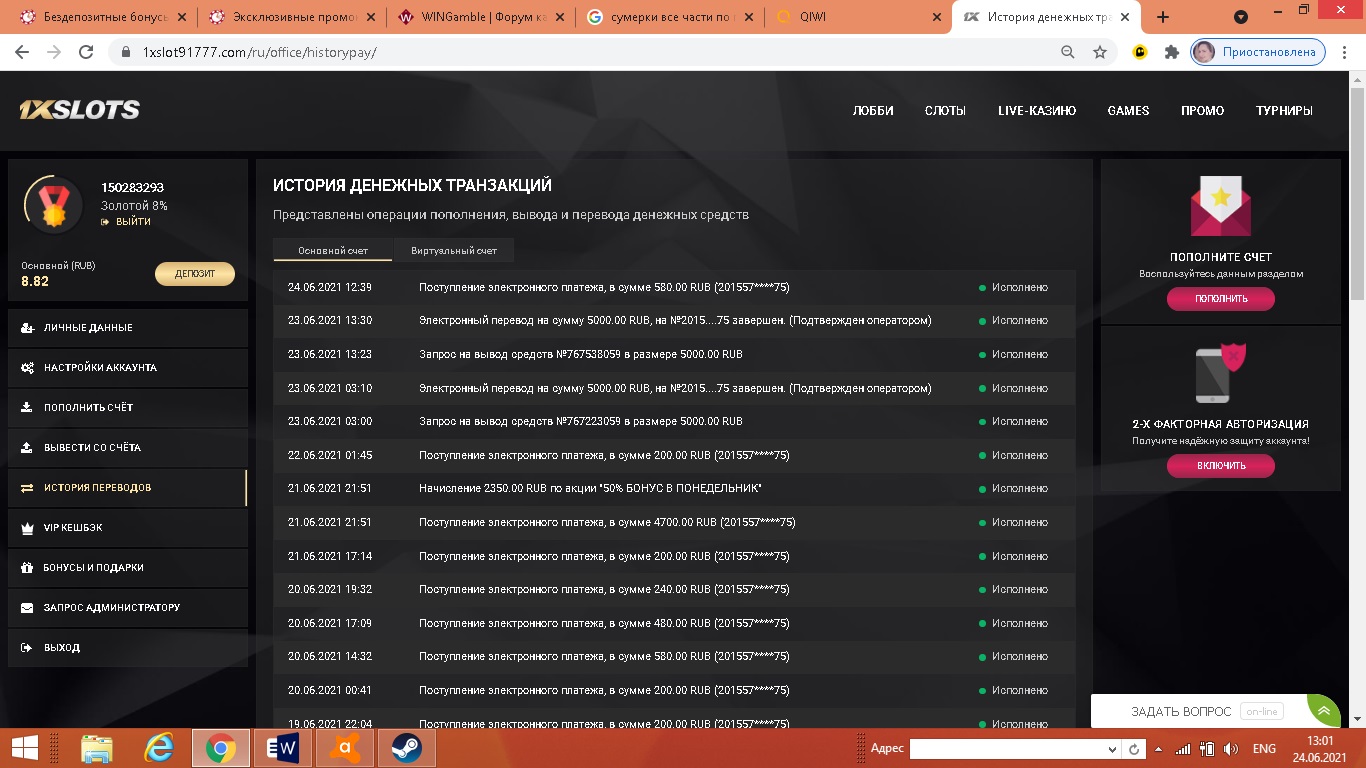Click the crown icon beside VIP КЕШБЭК

click(x=26, y=528)
